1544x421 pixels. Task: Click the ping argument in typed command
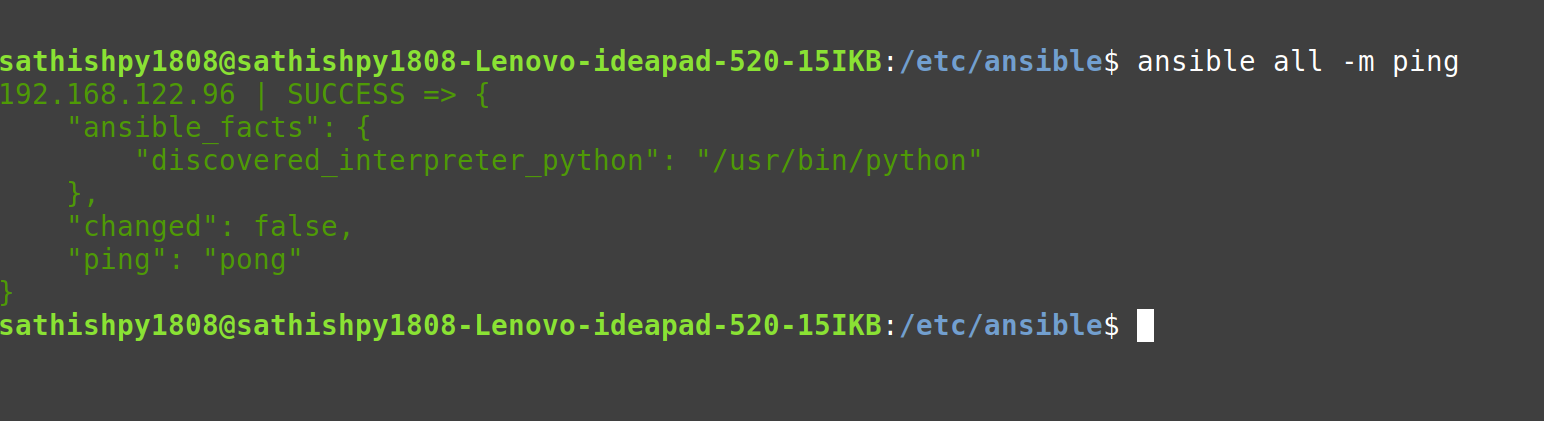[x=1423, y=62]
